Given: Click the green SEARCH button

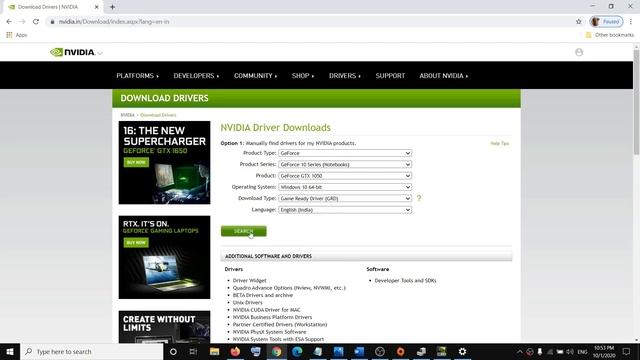Looking at the screenshot, I should [x=244, y=231].
